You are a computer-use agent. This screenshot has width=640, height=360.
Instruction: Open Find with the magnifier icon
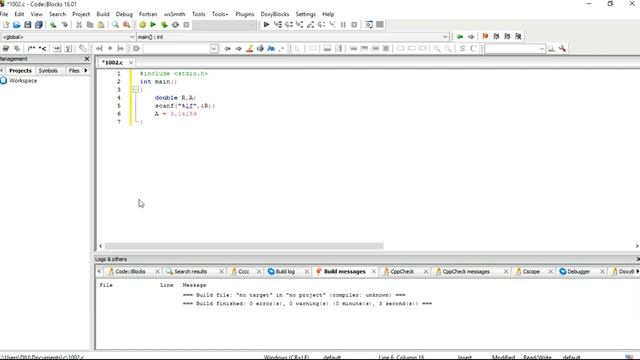click(116, 25)
